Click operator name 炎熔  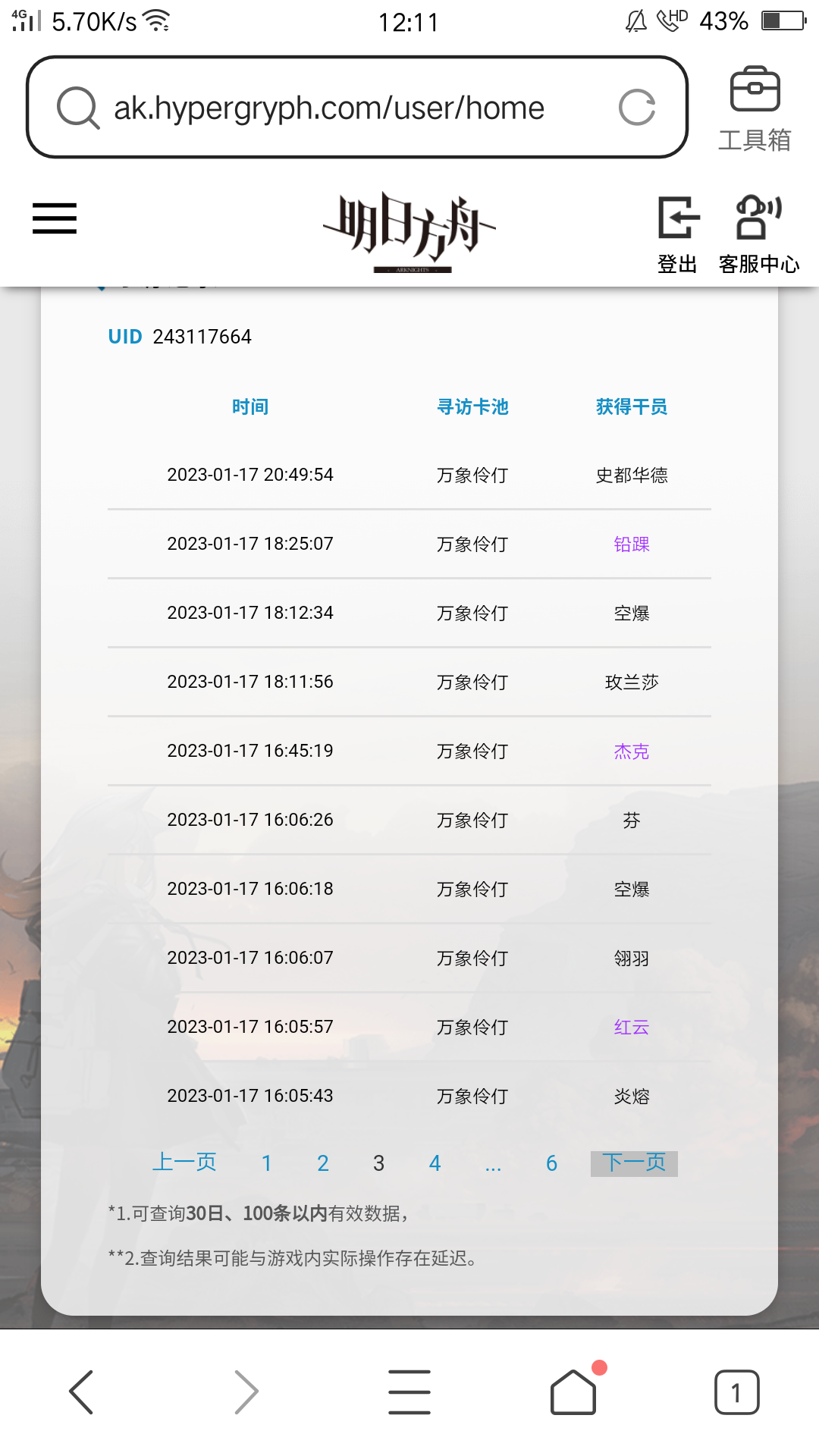632,1096
